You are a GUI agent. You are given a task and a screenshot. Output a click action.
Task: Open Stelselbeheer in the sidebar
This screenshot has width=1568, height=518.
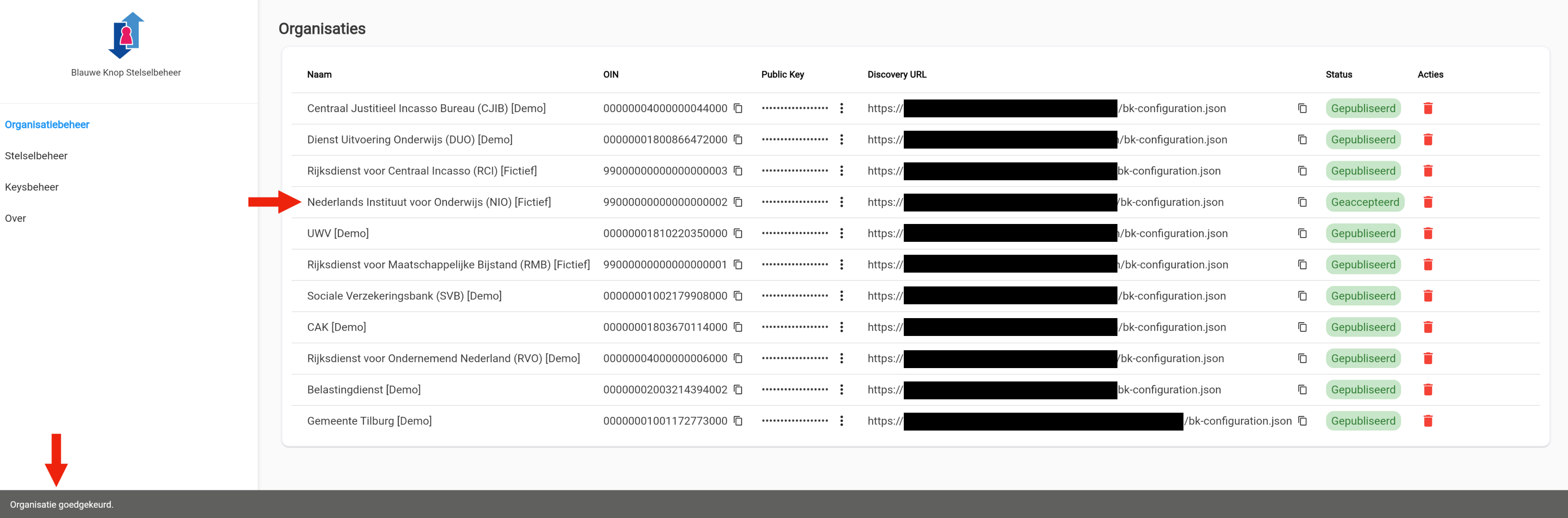(x=36, y=156)
